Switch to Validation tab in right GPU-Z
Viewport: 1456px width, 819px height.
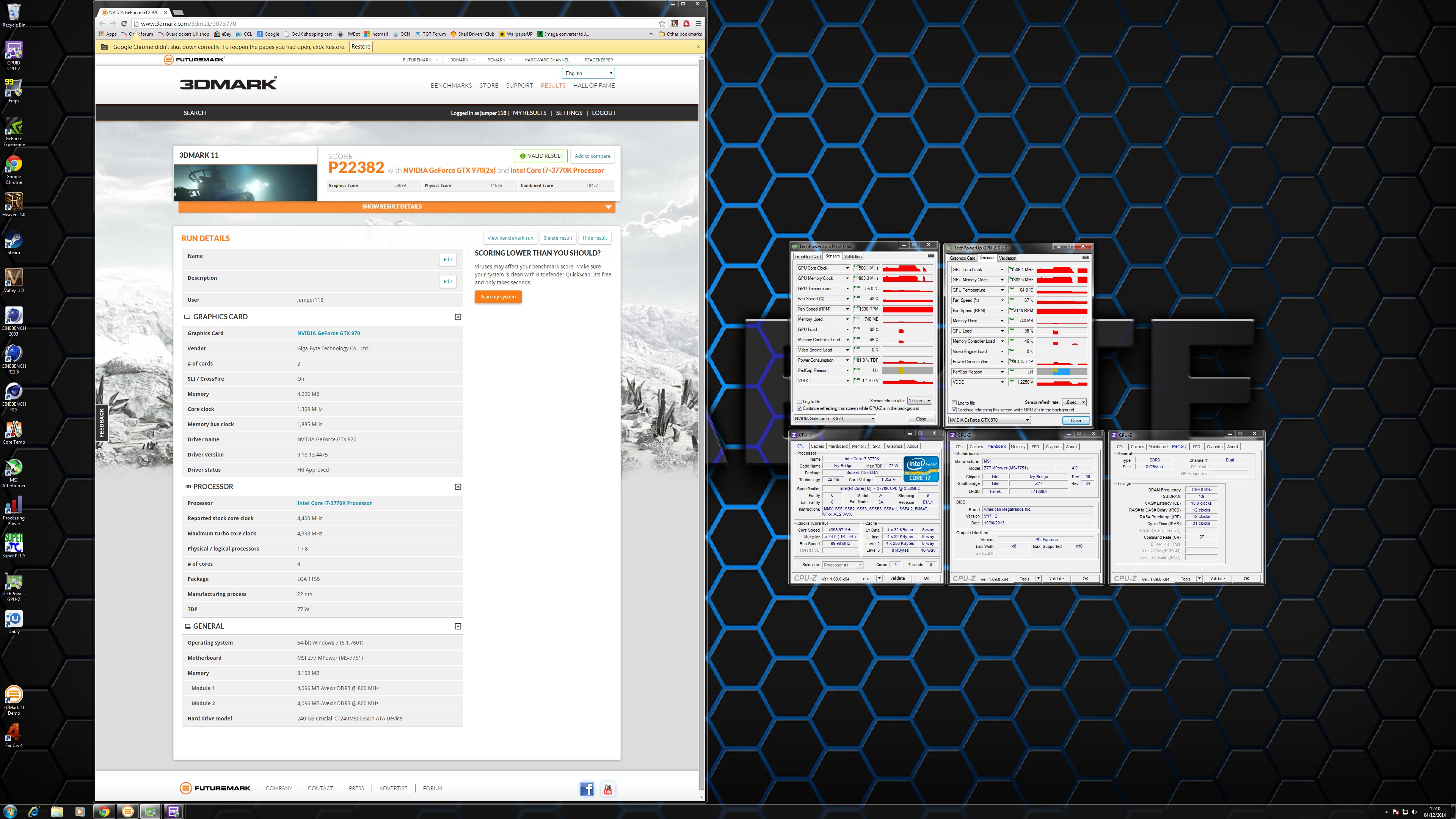click(x=1008, y=258)
